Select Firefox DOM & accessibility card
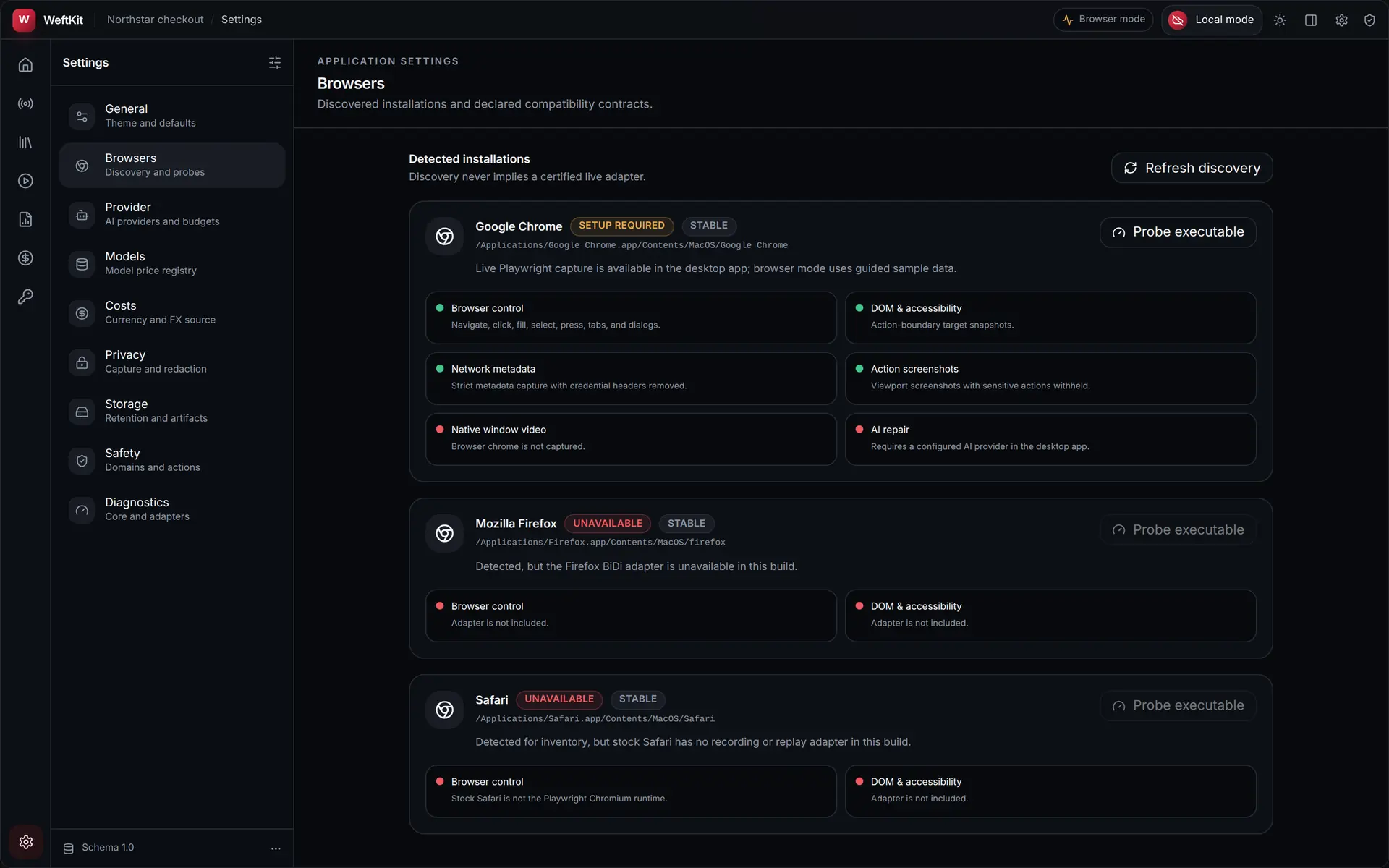The height and width of the screenshot is (868, 1389). coord(1050,616)
